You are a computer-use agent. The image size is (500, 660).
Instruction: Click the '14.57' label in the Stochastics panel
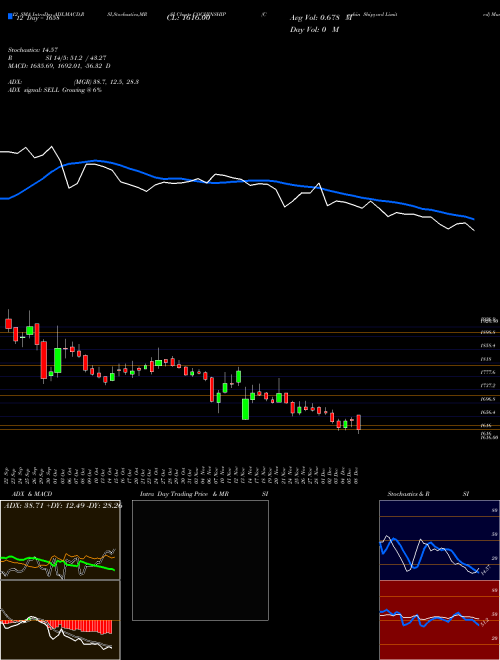pyautogui.click(x=486, y=570)
